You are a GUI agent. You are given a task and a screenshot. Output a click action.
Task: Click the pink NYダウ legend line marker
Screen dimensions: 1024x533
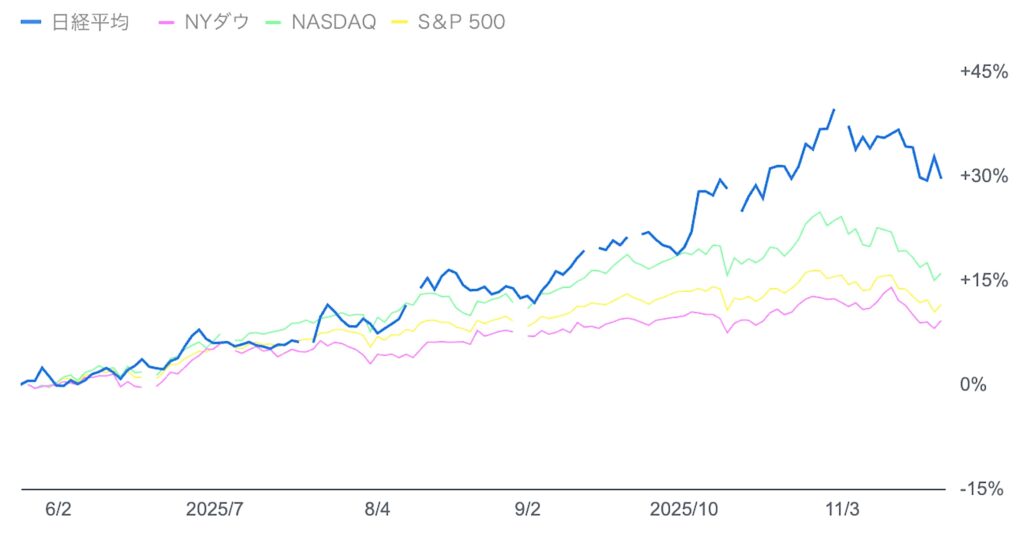click(x=166, y=22)
